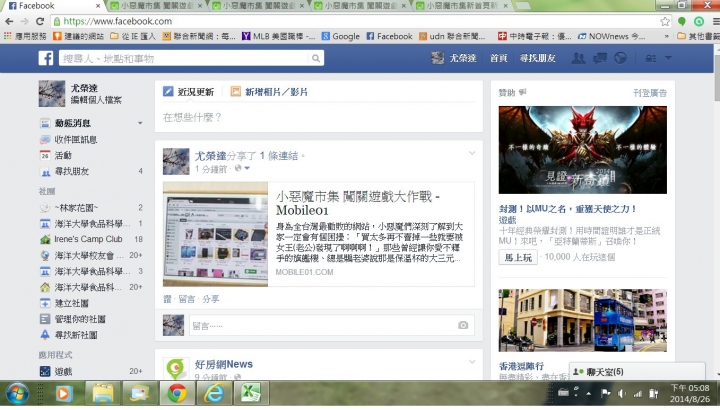
Task: Open Windows Explorer folder from taskbar
Action: coord(103,393)
